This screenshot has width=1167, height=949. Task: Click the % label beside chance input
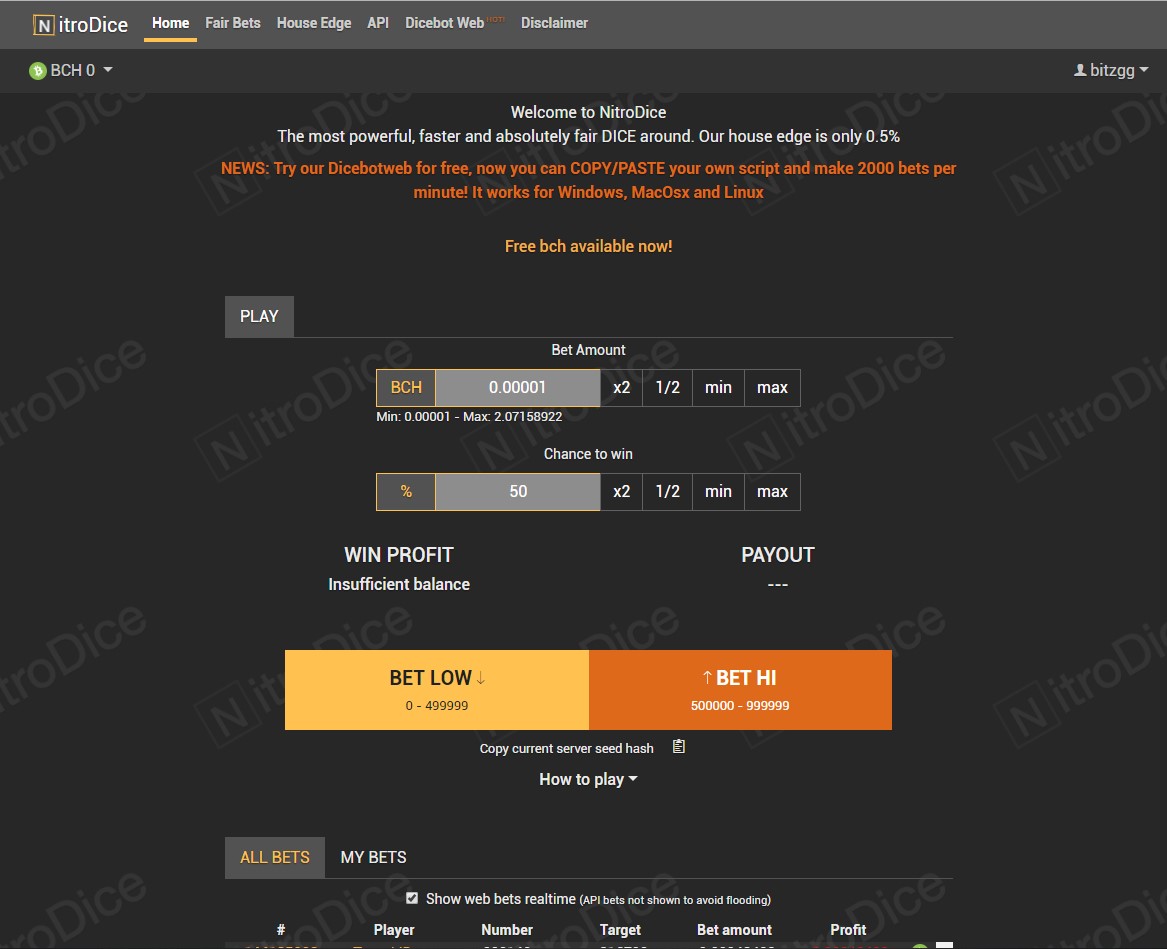tap(406, 492)
